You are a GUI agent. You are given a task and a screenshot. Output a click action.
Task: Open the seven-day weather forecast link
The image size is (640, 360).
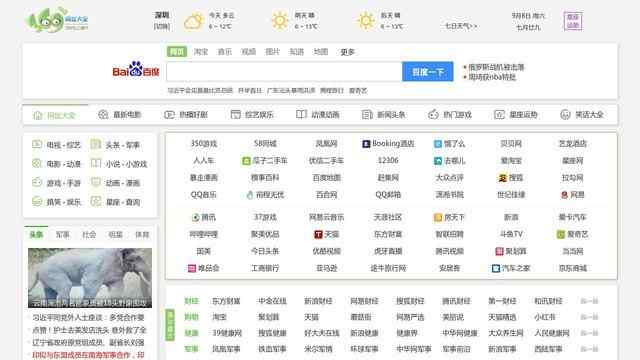(461, 26)
